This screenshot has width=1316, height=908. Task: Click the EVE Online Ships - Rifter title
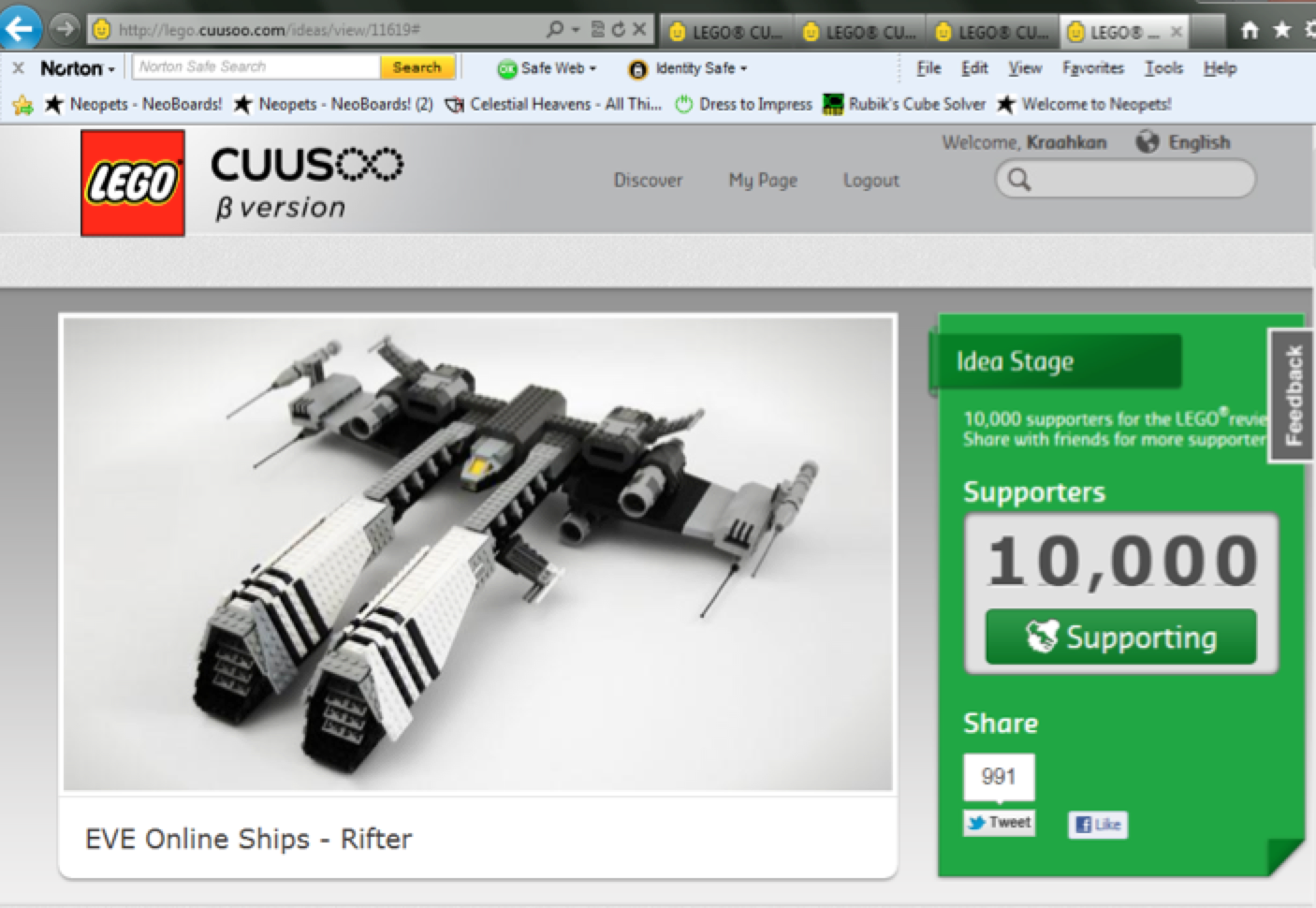coord(248,838)
